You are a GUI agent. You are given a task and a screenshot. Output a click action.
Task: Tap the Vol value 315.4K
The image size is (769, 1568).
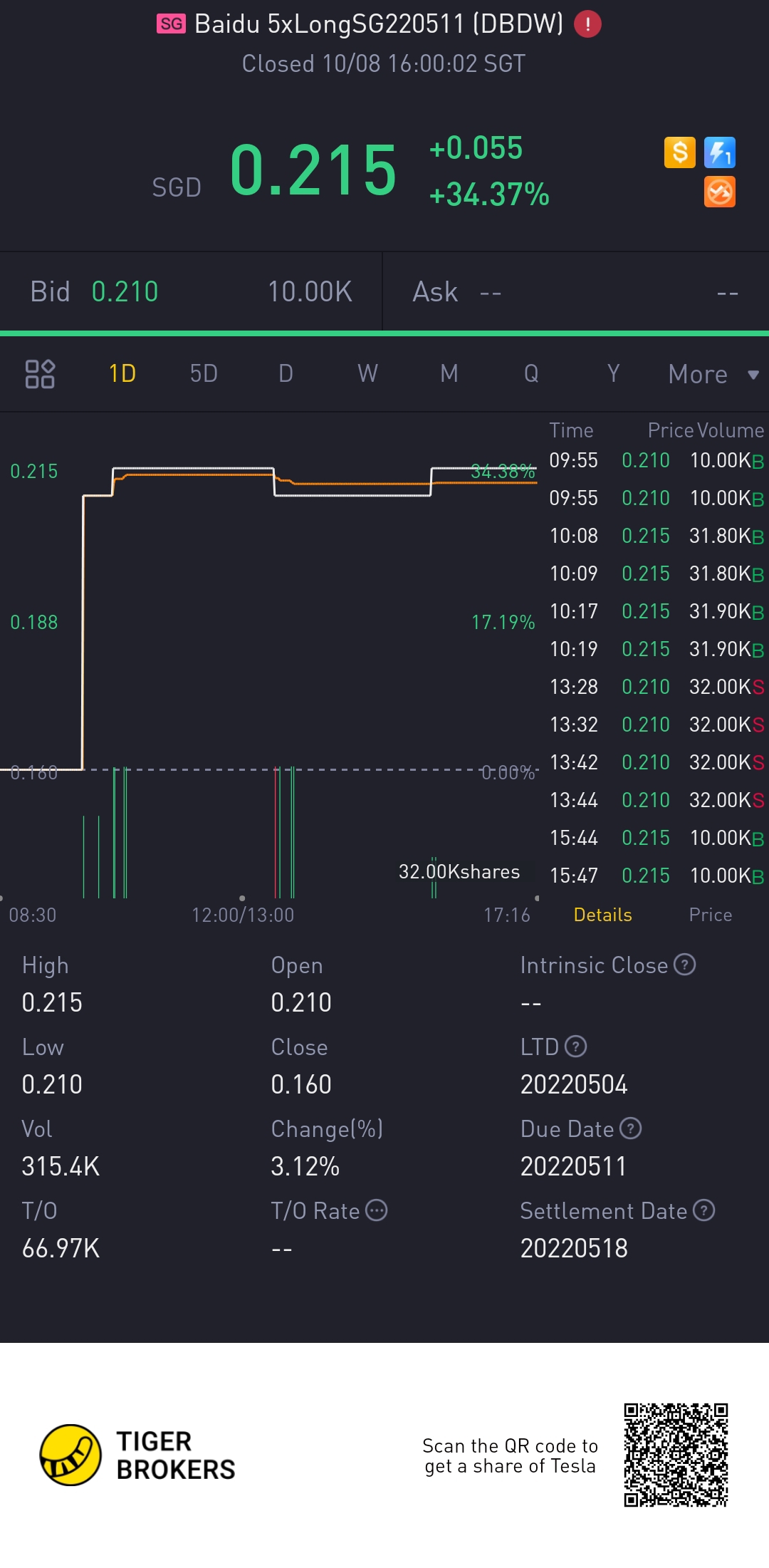tap(61, 1166)
